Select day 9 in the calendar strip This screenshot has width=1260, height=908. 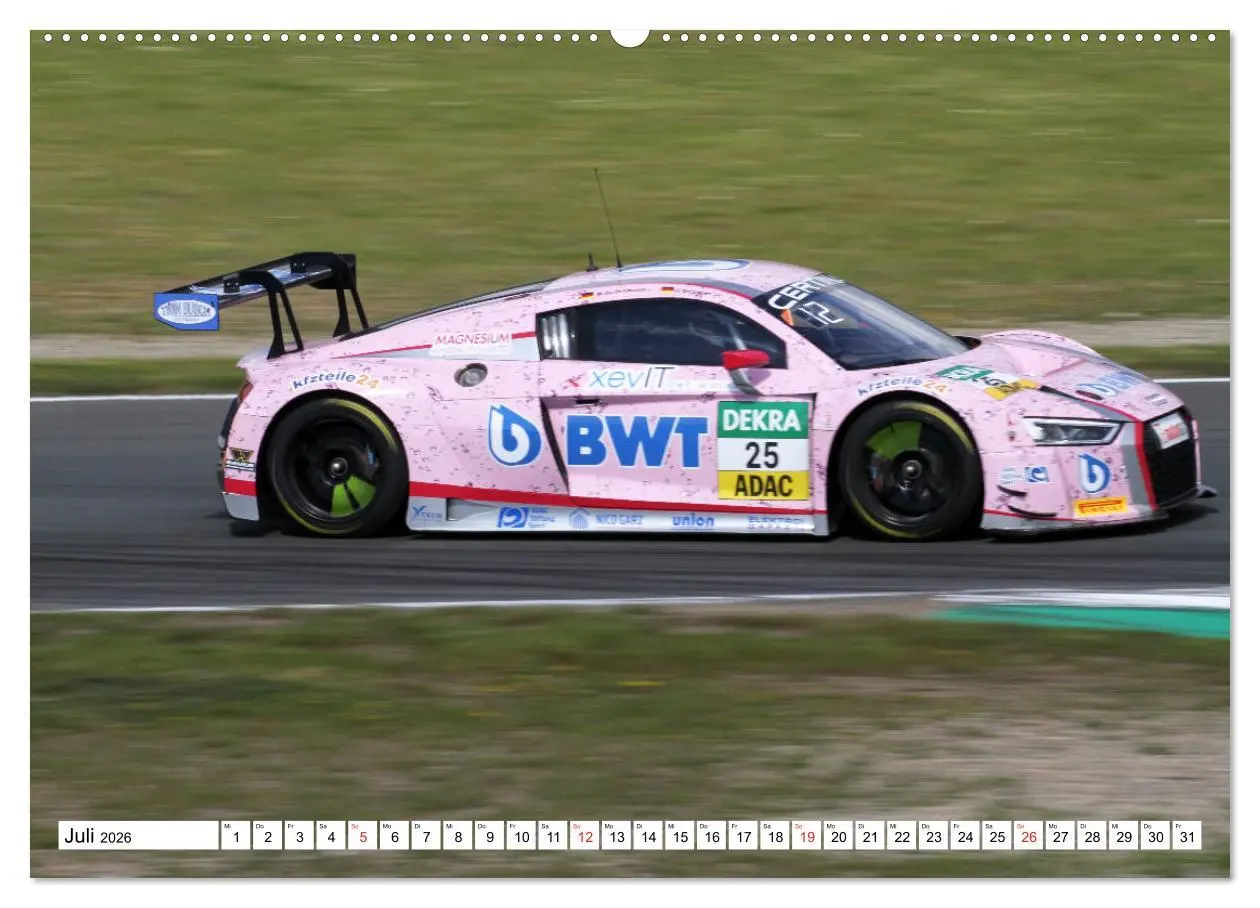(x=489, y=836)
